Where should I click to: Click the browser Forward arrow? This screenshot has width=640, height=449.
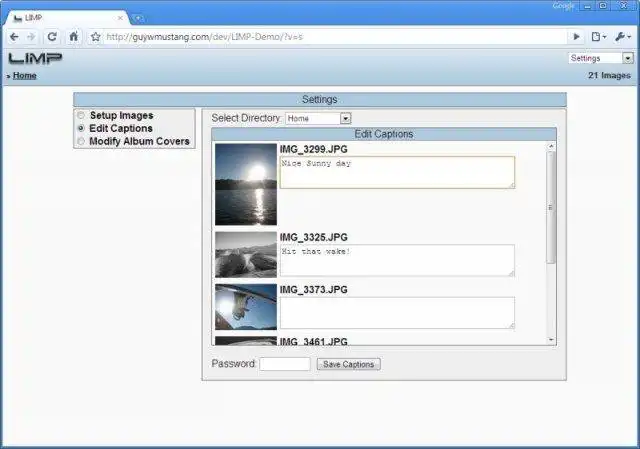[31, 37]
